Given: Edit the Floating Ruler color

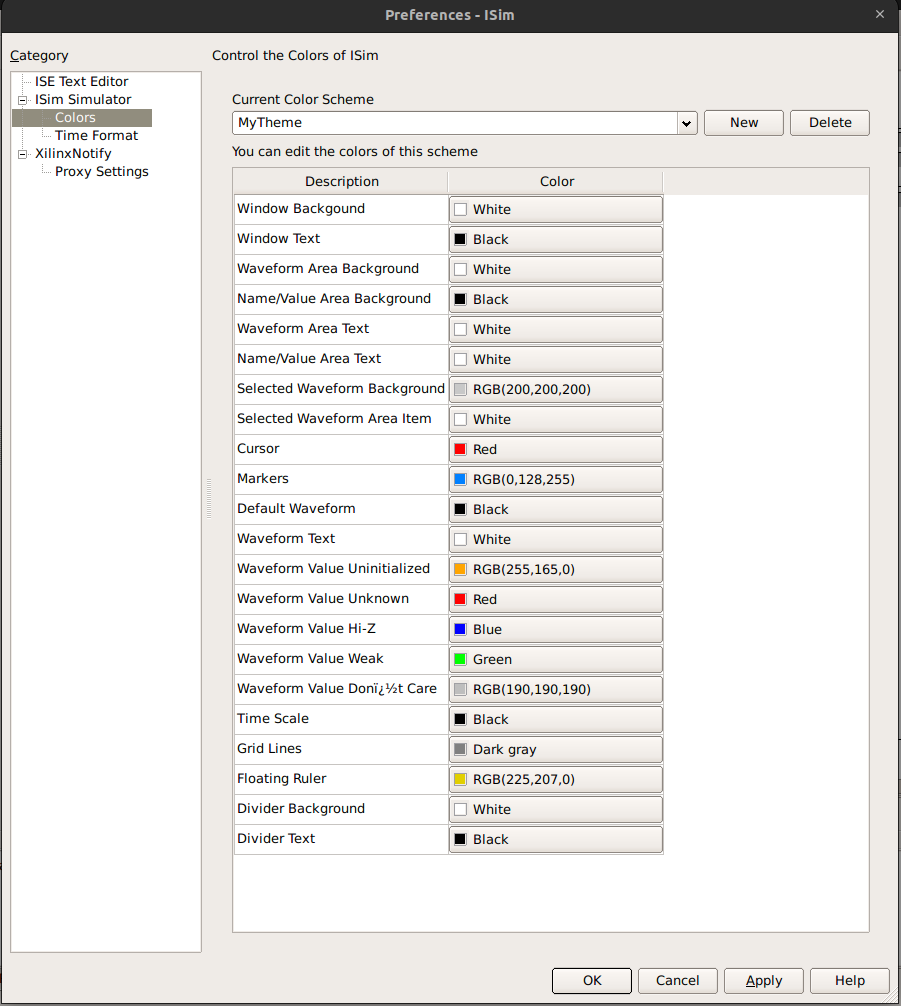Looking at the screenshot, I should 555,779.
